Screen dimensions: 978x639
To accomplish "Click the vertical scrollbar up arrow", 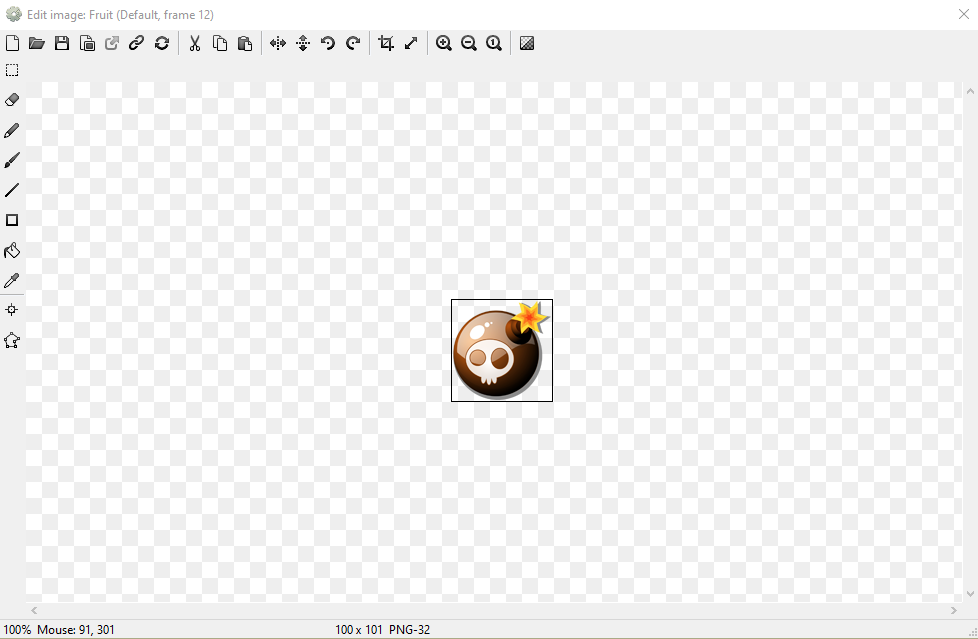I will click(x=970, y=91).
